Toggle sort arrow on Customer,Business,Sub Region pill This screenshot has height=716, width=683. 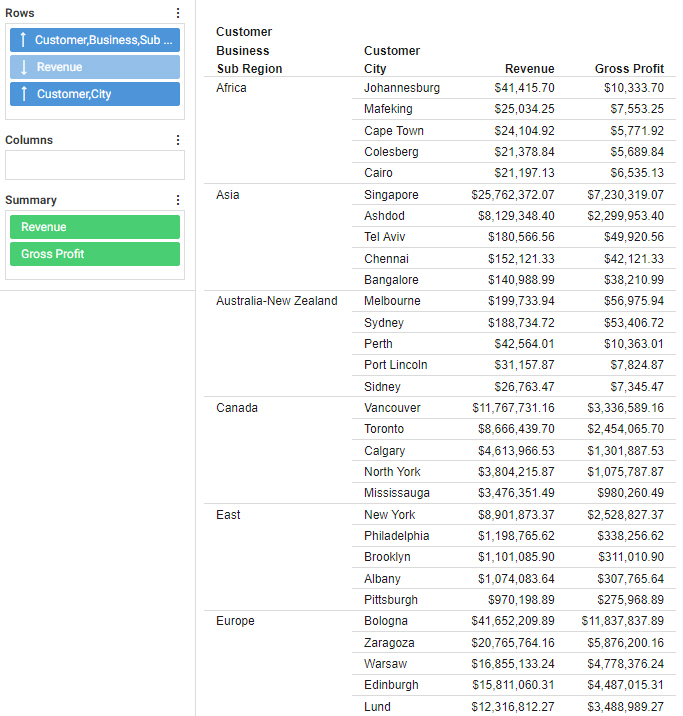(23, 40)
